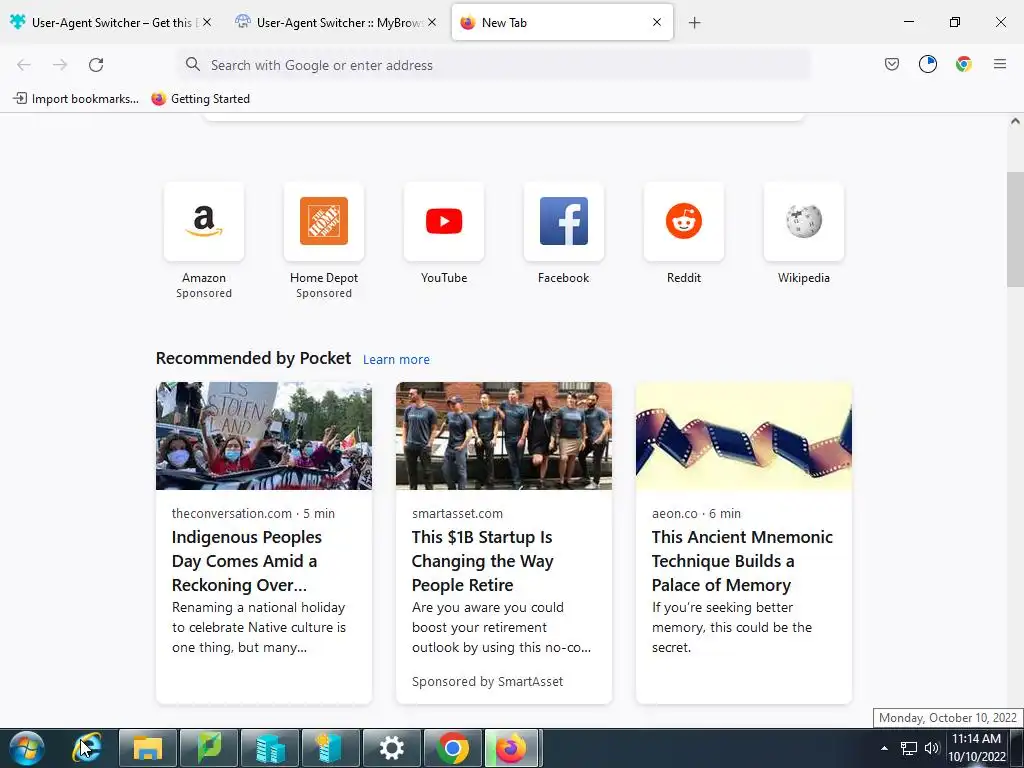Screen dimensions: 1024x768
Task: Click 'aeon.co · 6 min' source text
Action: click(696, 513)
